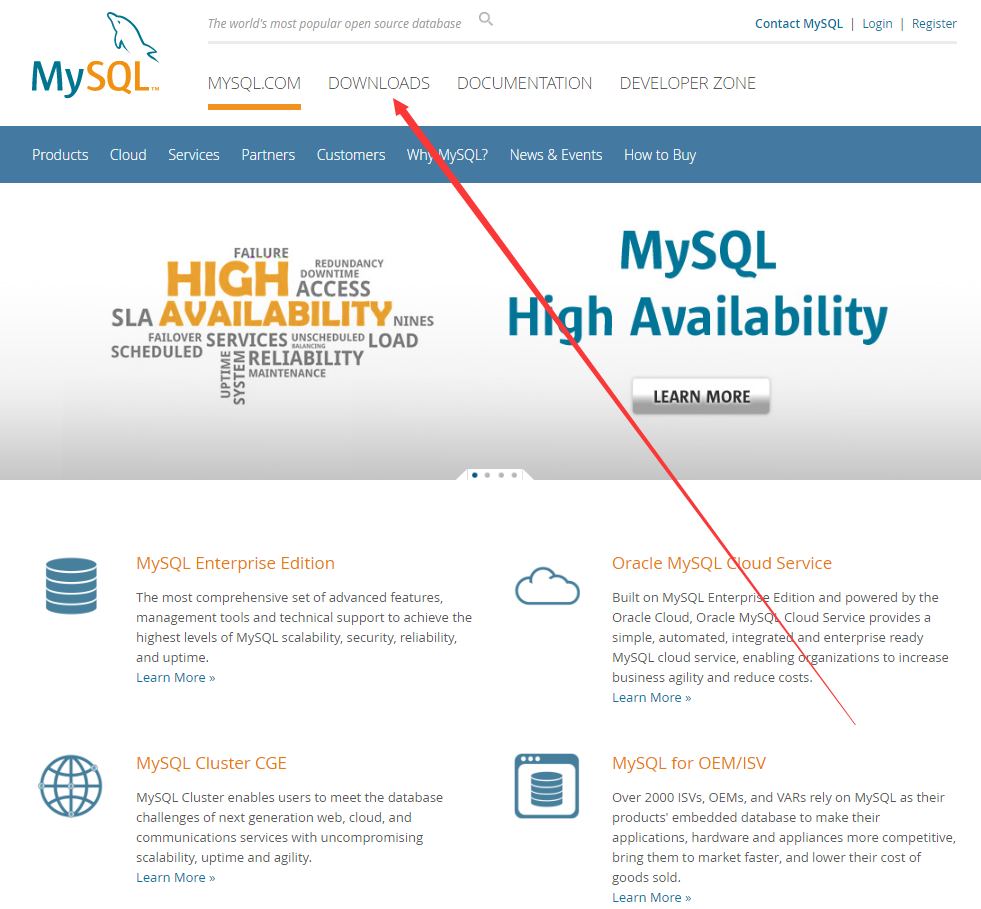Click Learn More under Enterprise Edition
This screenshot has width=981, height=909.
(x=176, y=678)
